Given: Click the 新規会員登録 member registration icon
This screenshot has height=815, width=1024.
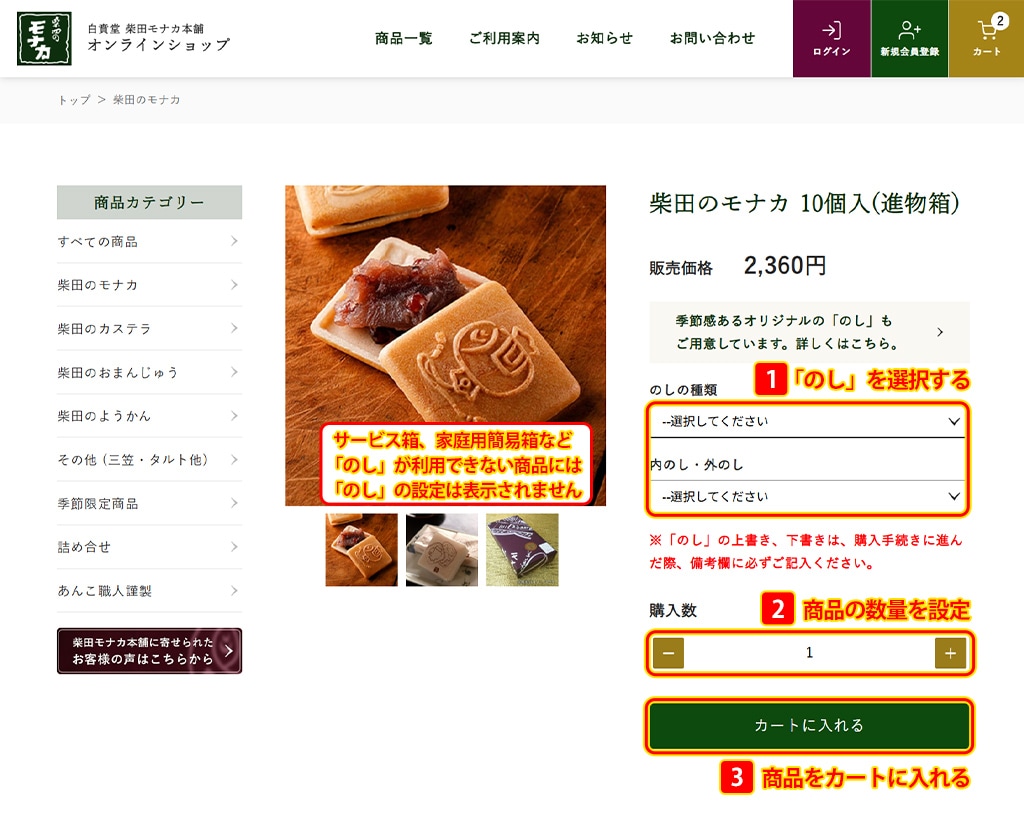Looking at the screenshot, I should [x=909, y=39].
